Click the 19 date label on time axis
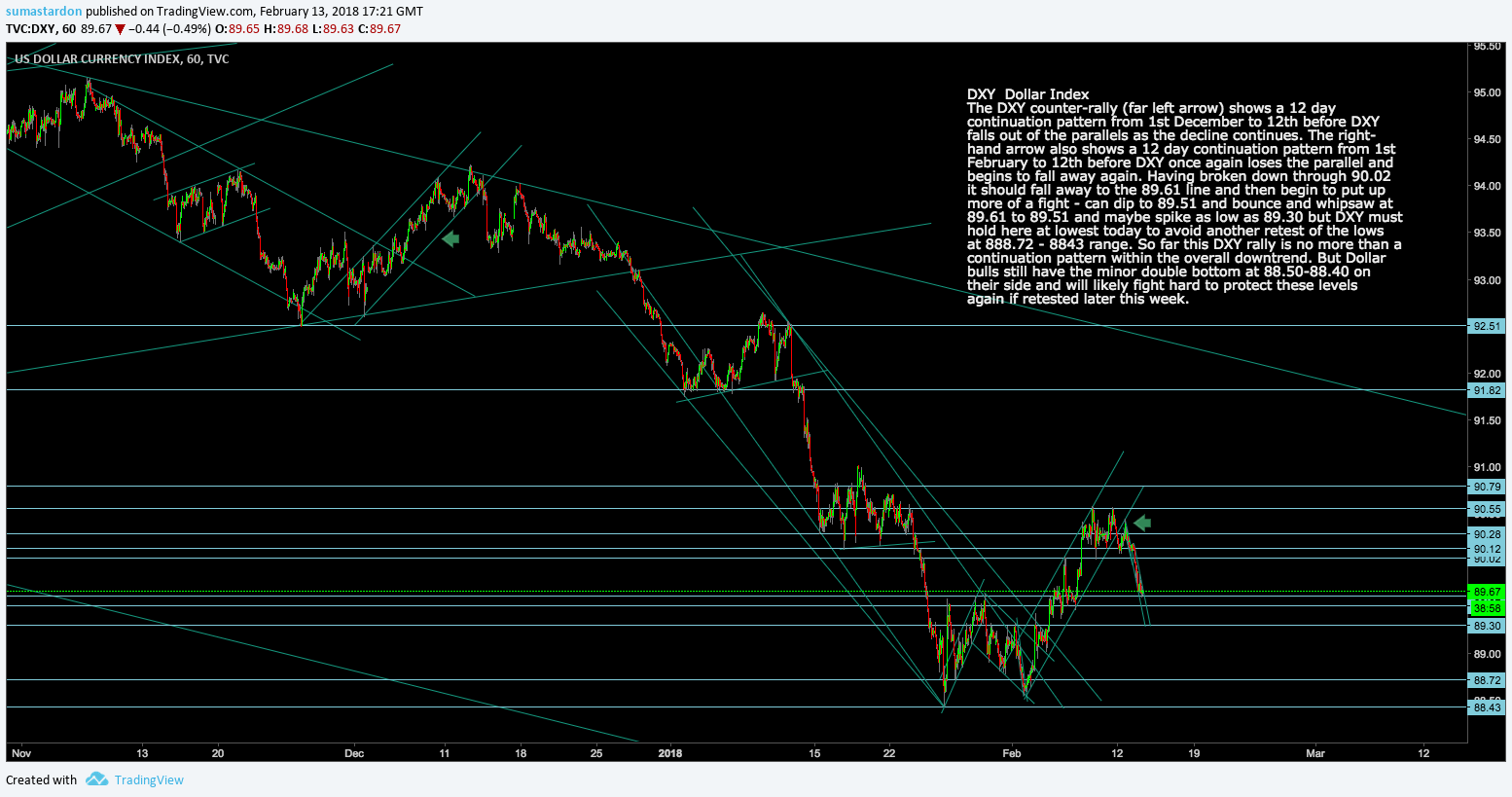 (x=1194, y=753)
